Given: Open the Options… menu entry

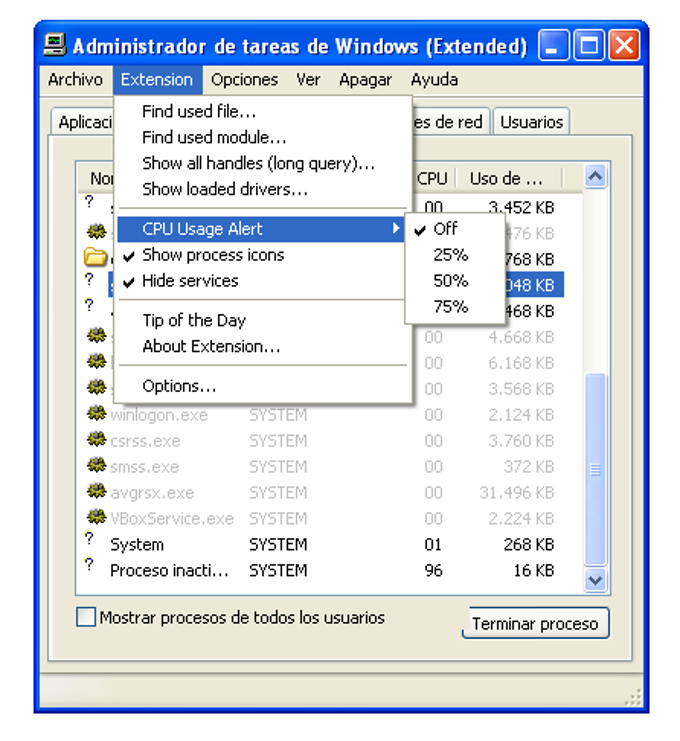Looking at the screenshot, I should click(x=262, y=386).
